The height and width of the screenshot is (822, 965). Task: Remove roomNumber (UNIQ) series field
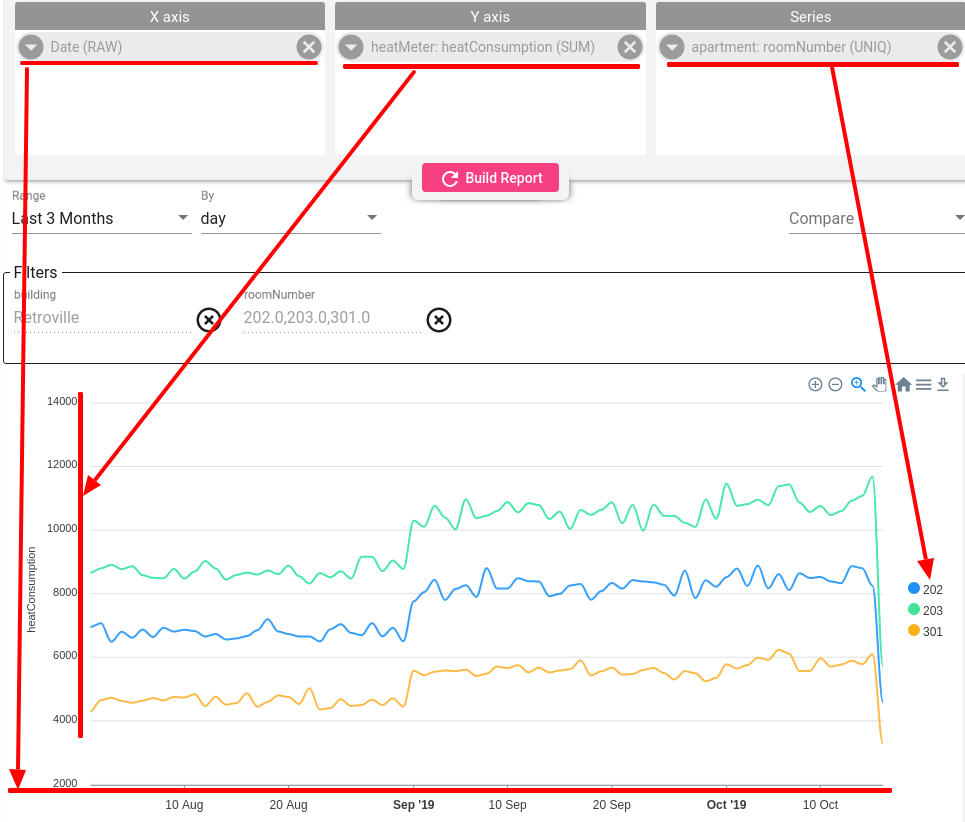[x=950, y=47]
